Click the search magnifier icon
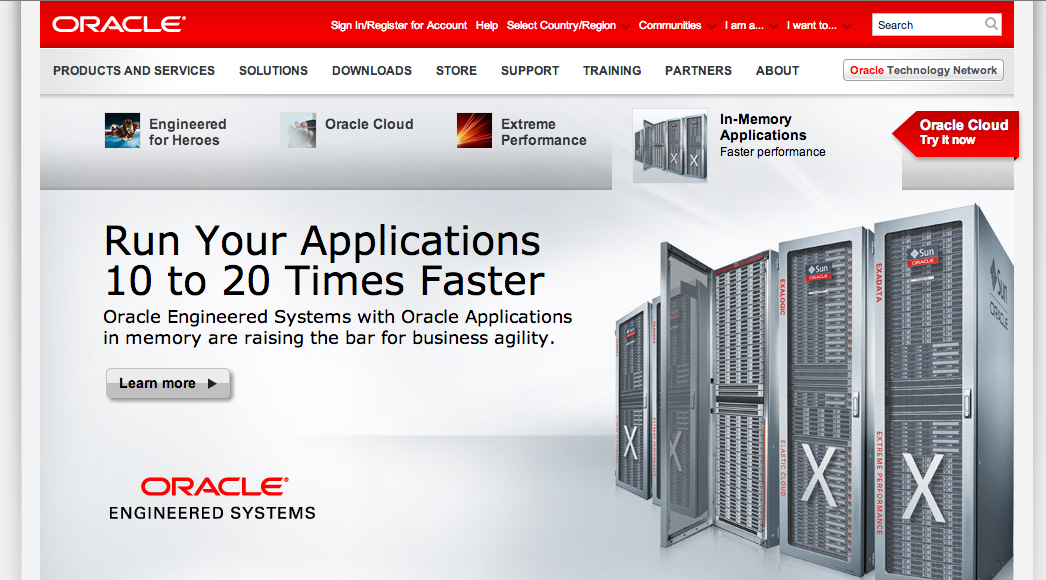The image size is (1046, 580). 991,24
